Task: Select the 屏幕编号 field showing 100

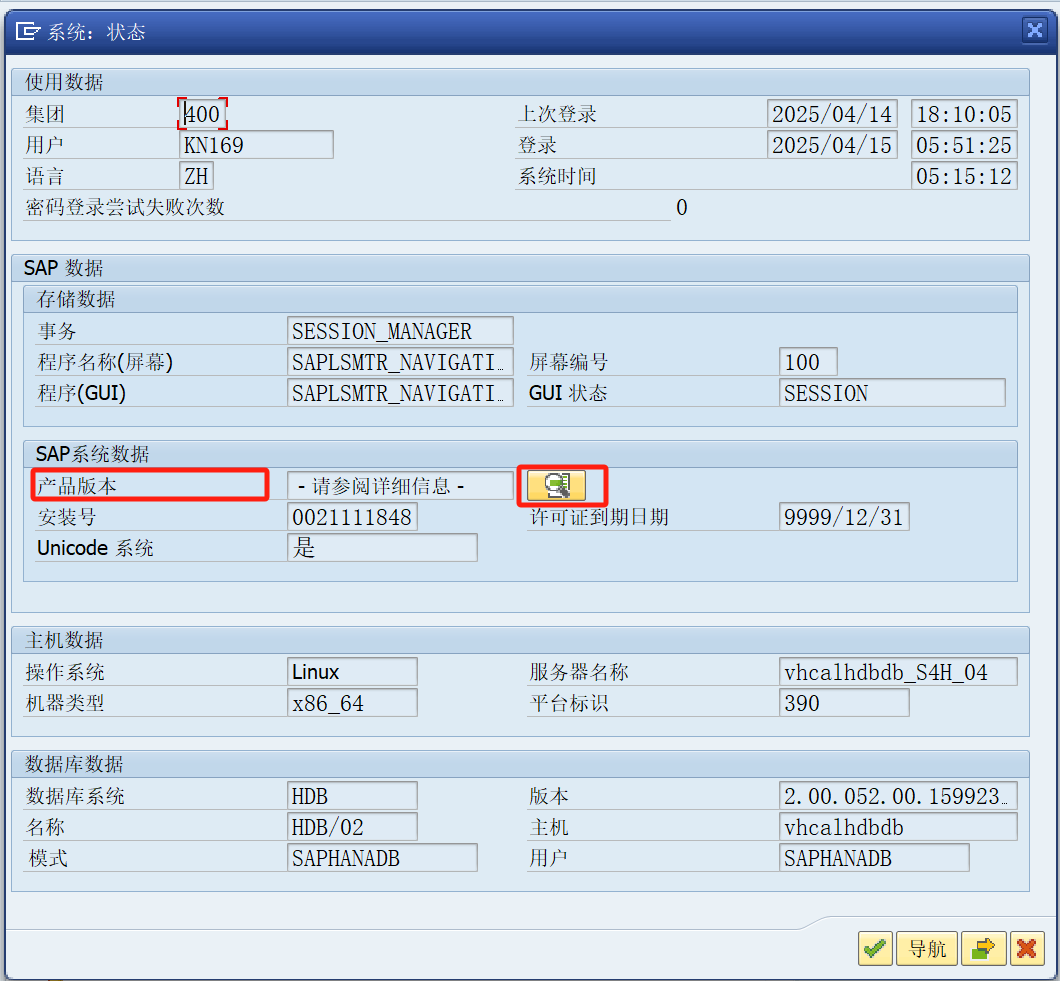Action: coord(806,361)
